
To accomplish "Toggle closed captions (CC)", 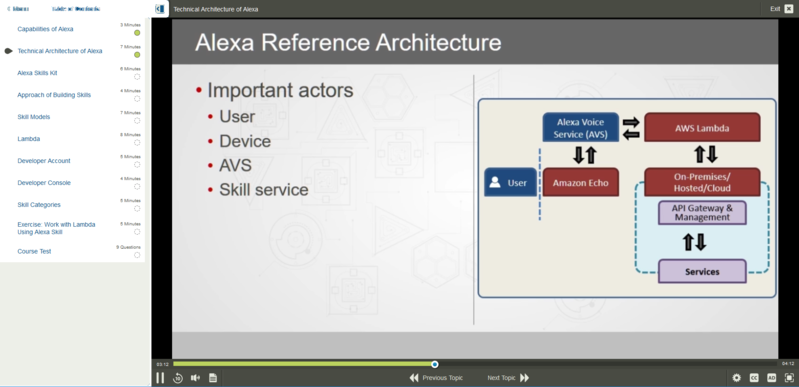I will 754,378.
